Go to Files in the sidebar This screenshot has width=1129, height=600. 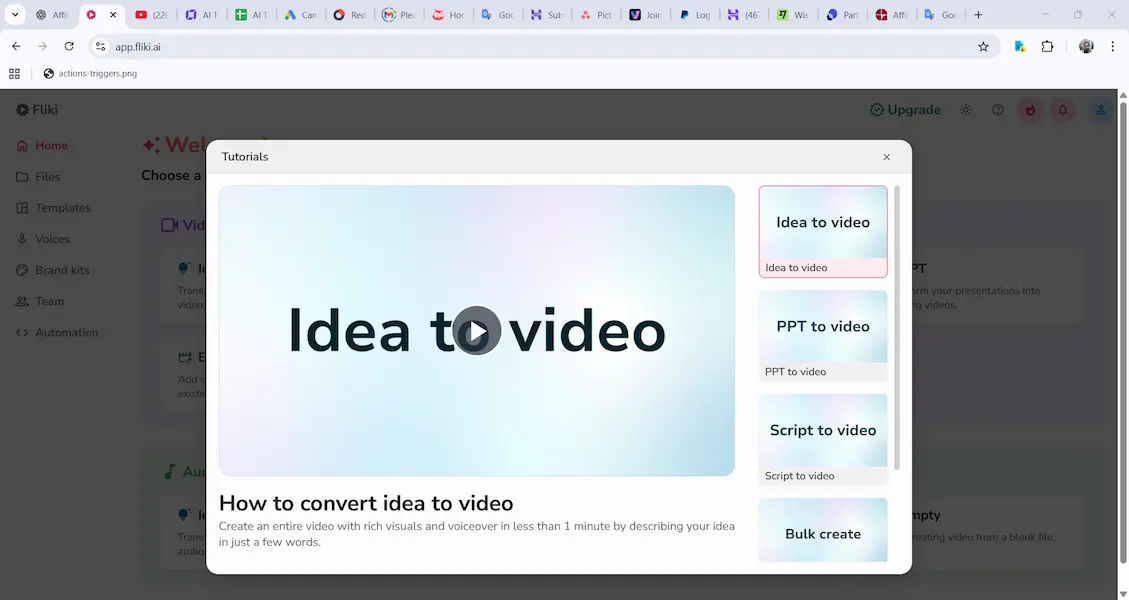(x=47, y=177)
